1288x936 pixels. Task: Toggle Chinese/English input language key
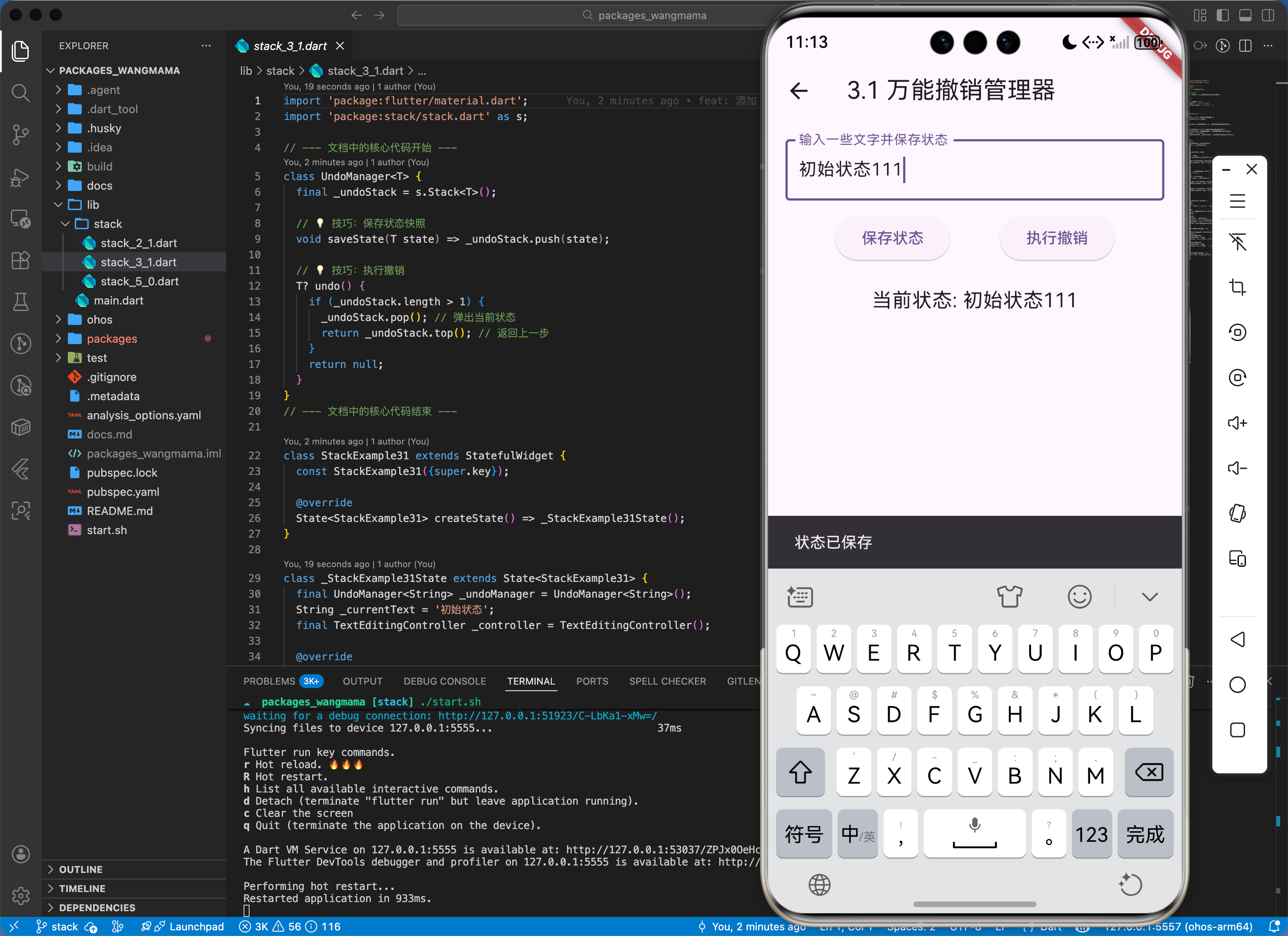click(x=857, y=834)
